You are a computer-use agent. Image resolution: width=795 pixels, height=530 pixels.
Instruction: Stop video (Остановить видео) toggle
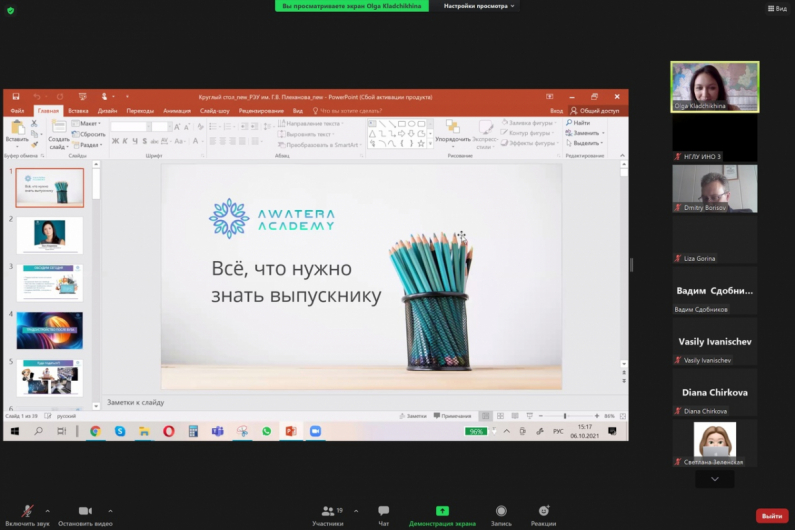(x=85, y=515)
